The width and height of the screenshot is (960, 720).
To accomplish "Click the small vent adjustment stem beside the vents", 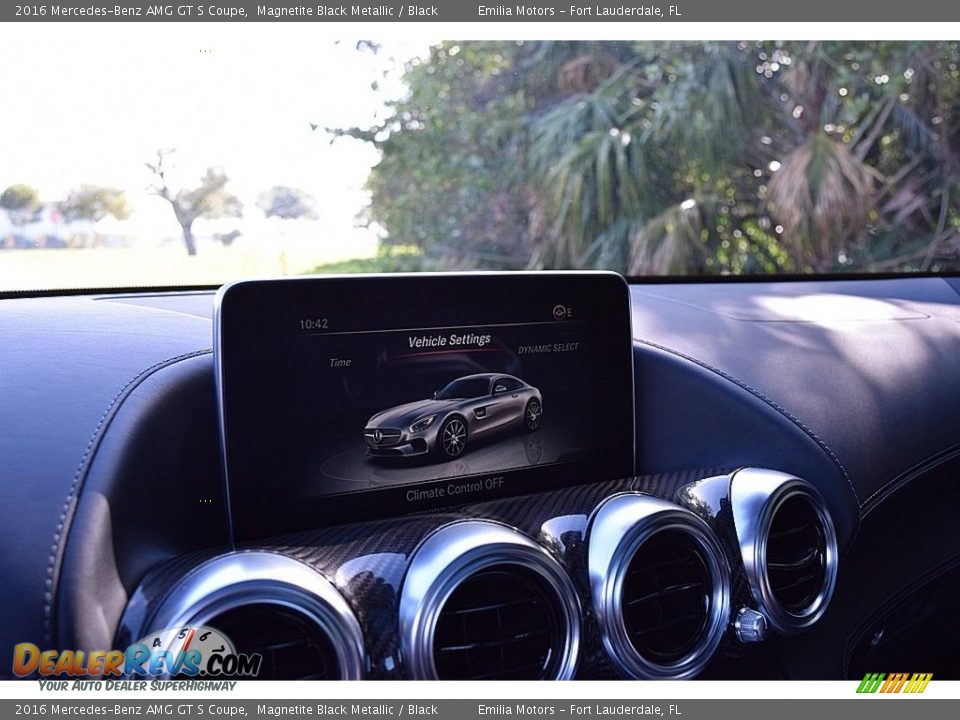I will [748, 624].
